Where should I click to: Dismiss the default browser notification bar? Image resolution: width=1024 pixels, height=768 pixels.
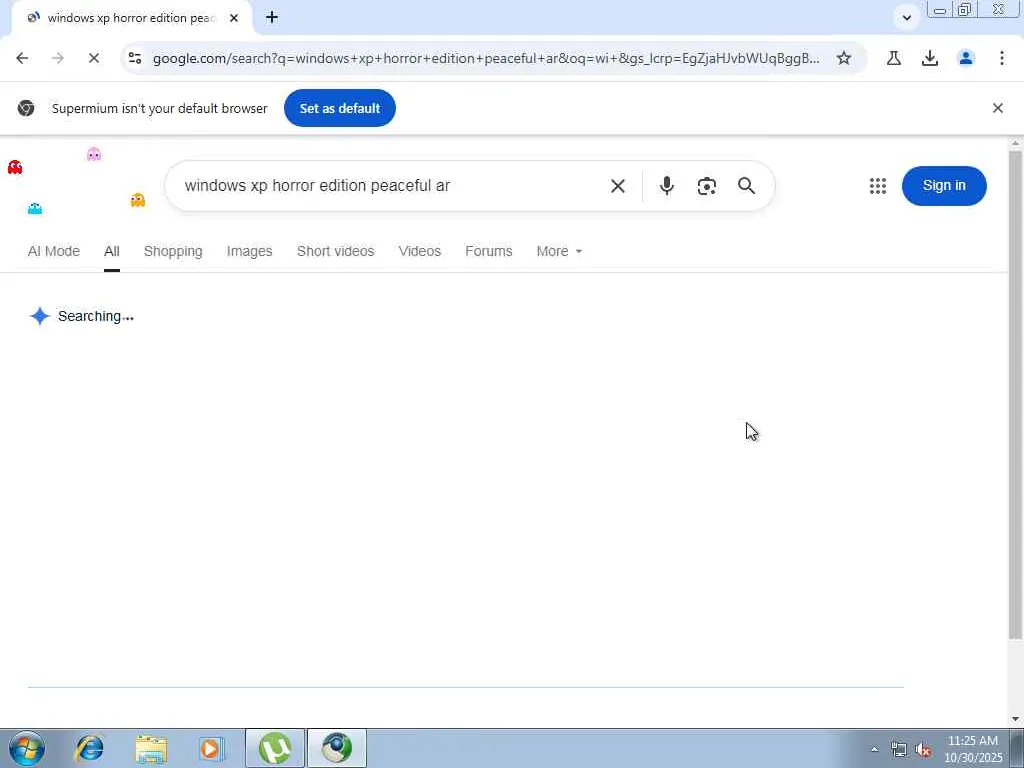998,108
